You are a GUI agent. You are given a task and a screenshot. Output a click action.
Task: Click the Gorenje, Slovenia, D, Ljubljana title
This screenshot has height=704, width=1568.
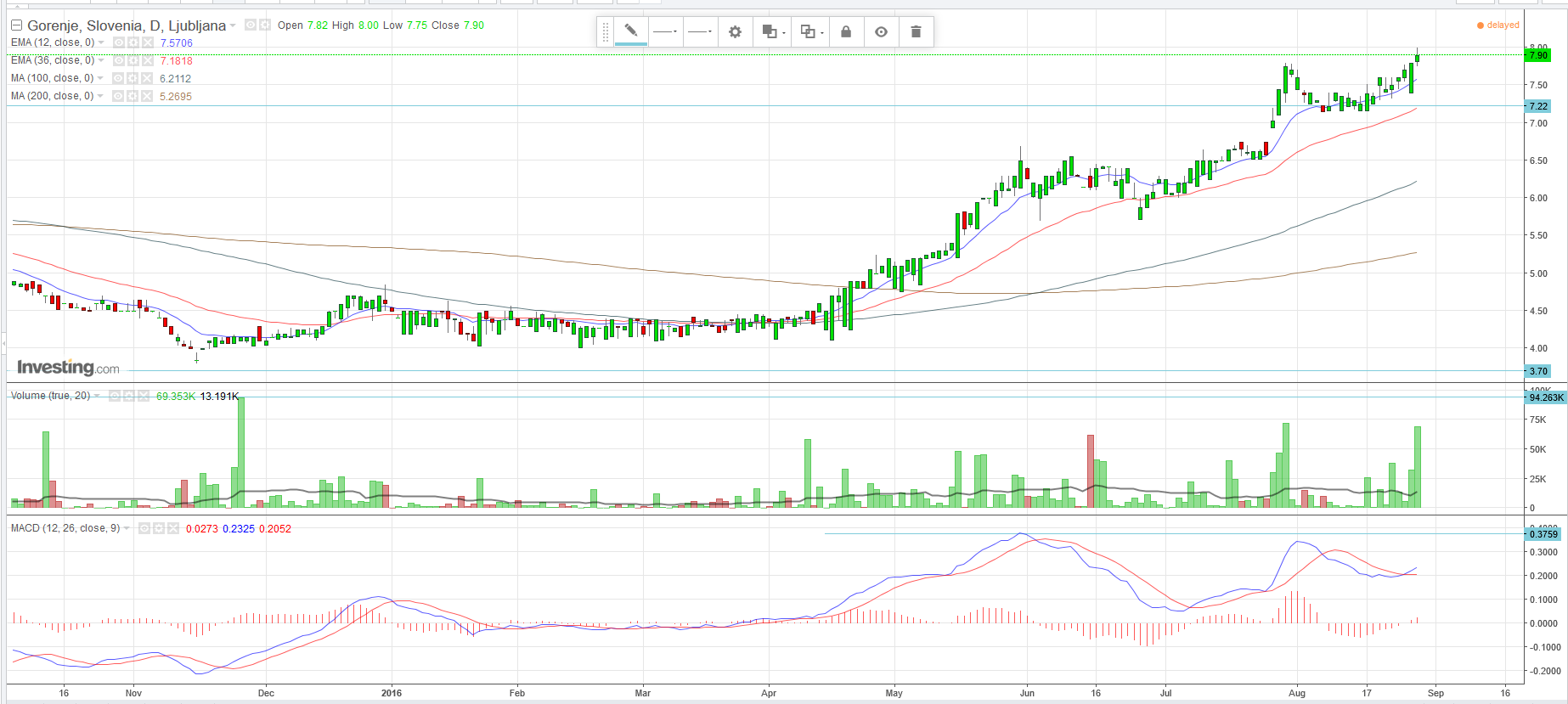[127, 25]
